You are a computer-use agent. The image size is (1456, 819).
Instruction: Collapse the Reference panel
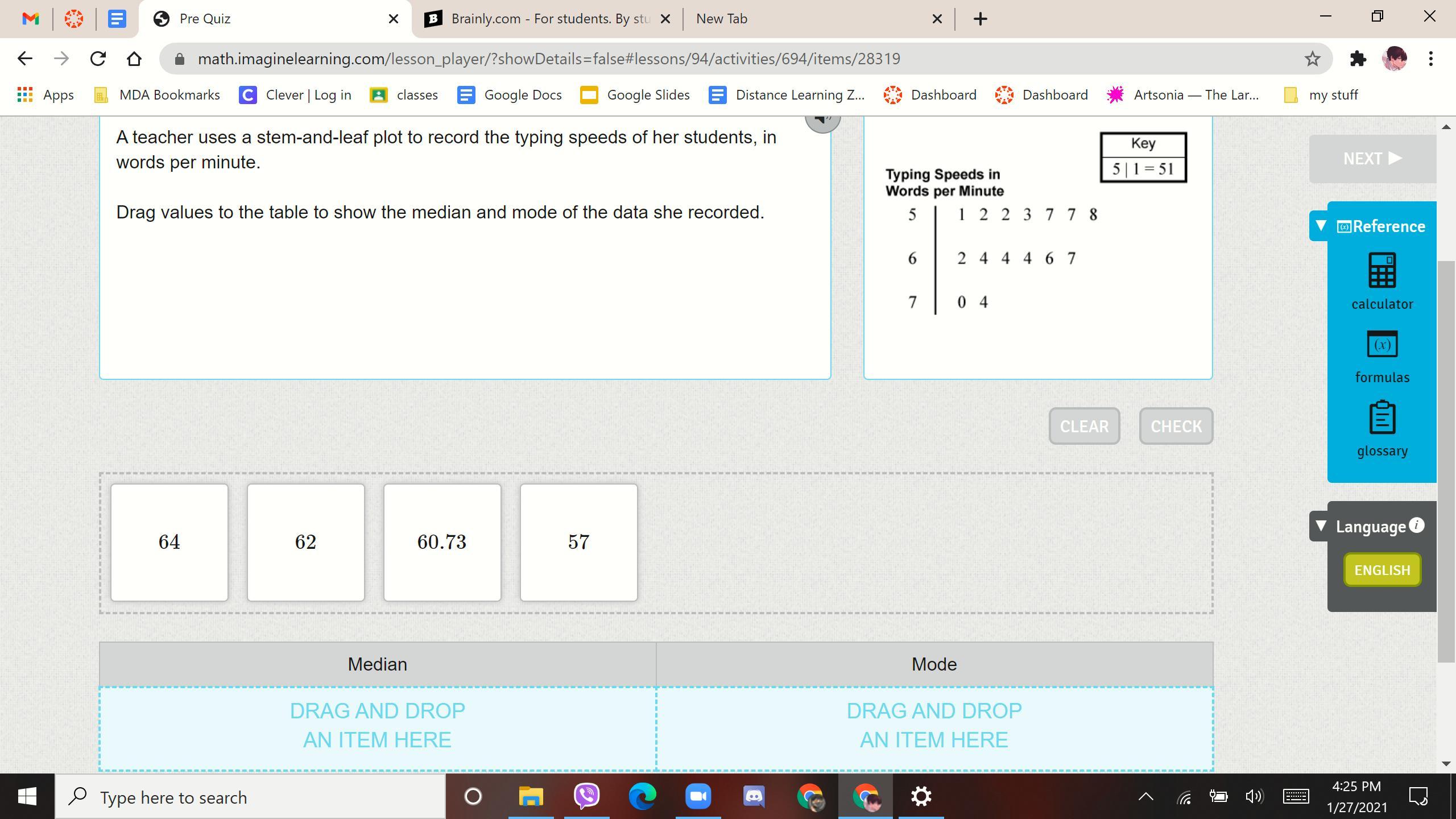click(1321, 226)
